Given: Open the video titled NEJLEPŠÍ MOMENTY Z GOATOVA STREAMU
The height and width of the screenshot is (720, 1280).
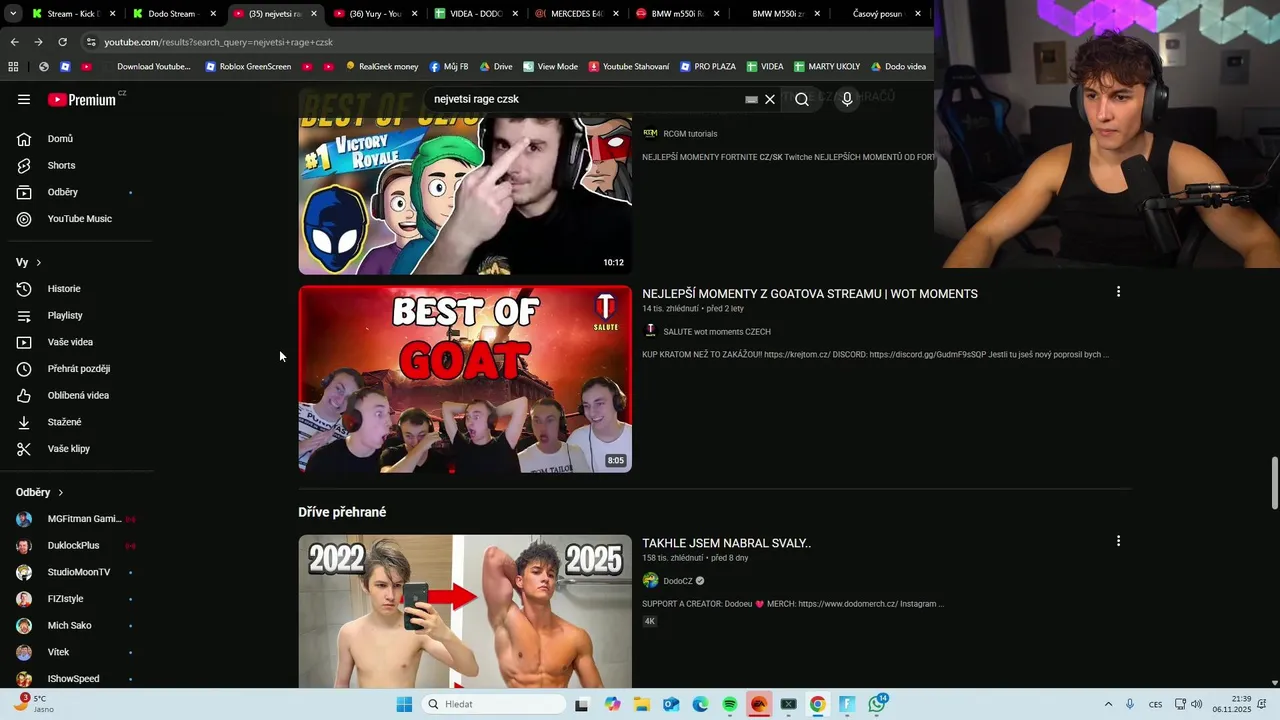Looking at the screenshot, I should 810,294.
